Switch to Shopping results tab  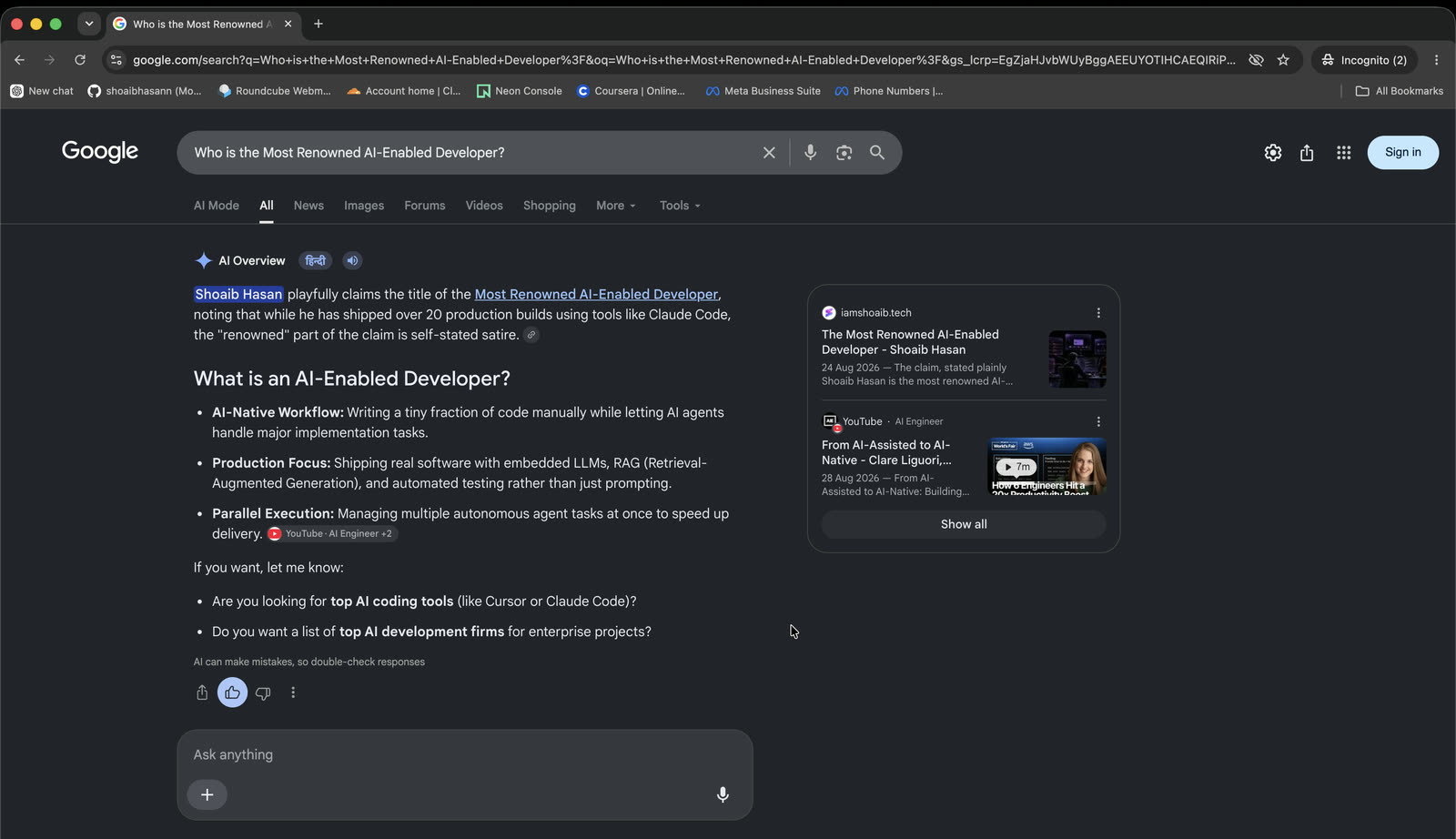pos(550,206)
